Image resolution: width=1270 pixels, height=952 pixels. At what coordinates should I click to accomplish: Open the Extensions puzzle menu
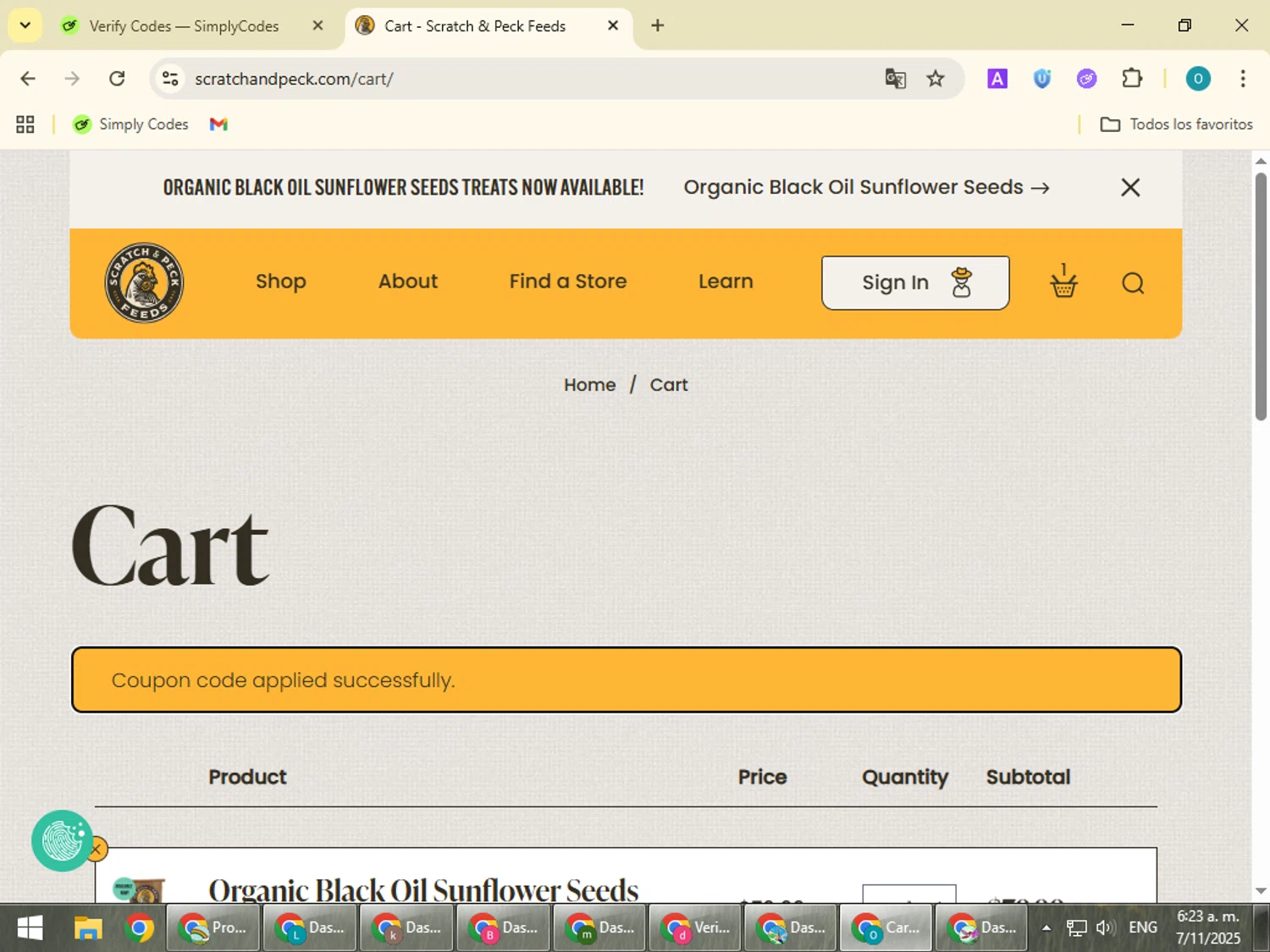(1132, 79)
